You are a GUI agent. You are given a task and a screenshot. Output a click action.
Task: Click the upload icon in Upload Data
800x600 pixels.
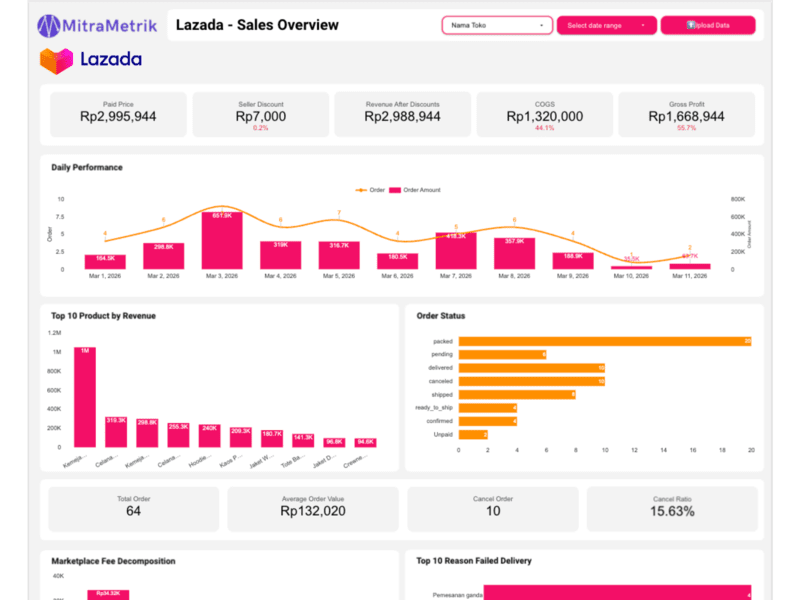tap(691, 25)
